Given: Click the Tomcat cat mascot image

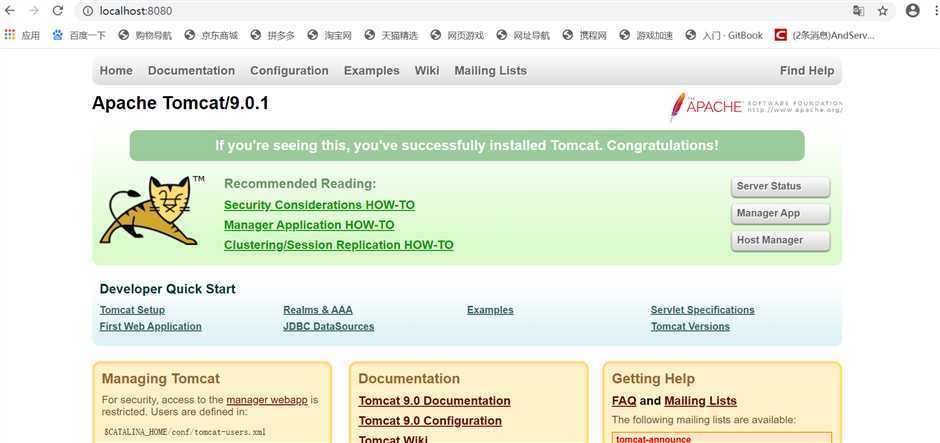Looking at the screenshot, I should [150, 210].
